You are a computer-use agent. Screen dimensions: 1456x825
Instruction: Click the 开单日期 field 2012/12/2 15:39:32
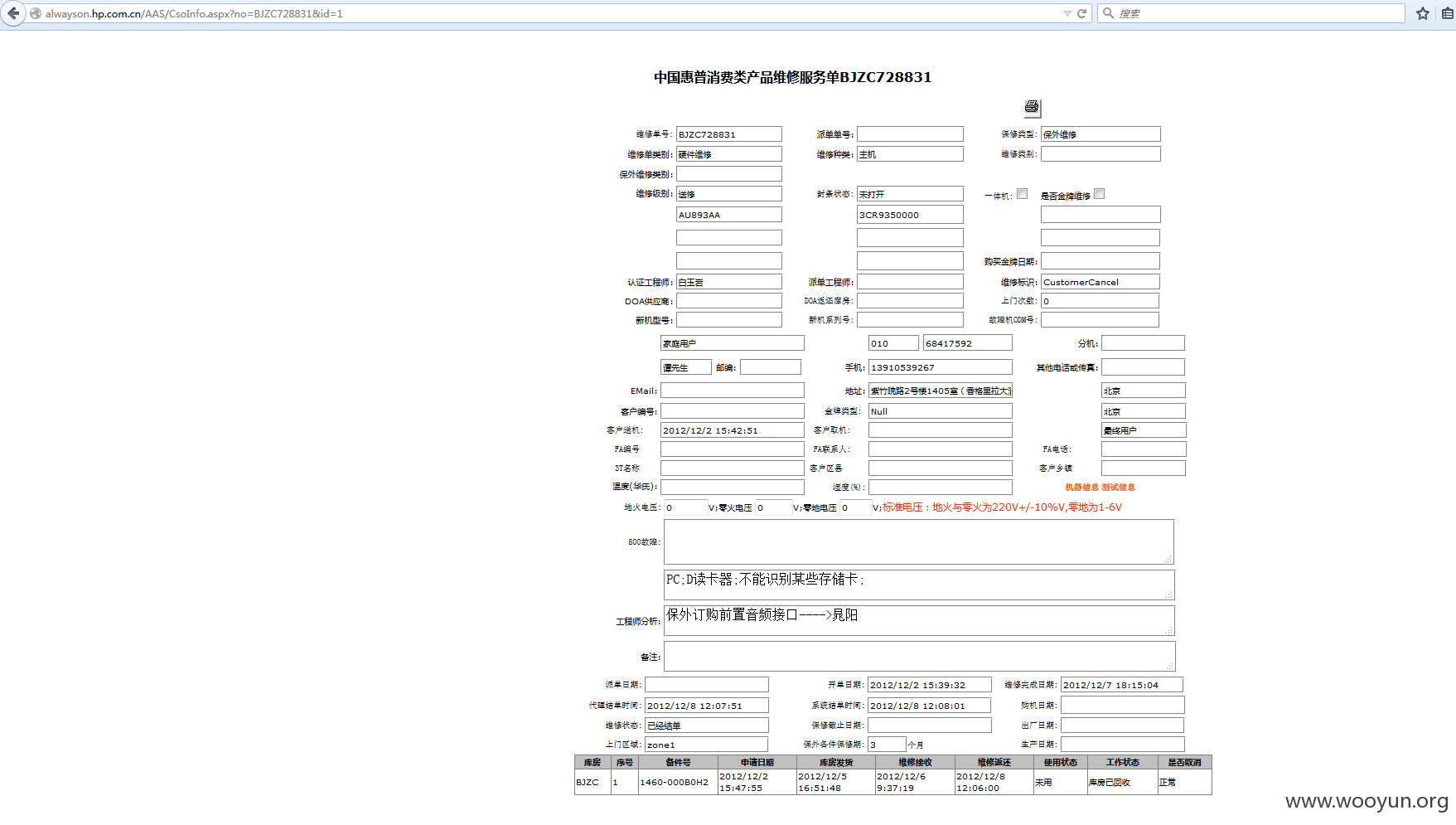(929, 685)
